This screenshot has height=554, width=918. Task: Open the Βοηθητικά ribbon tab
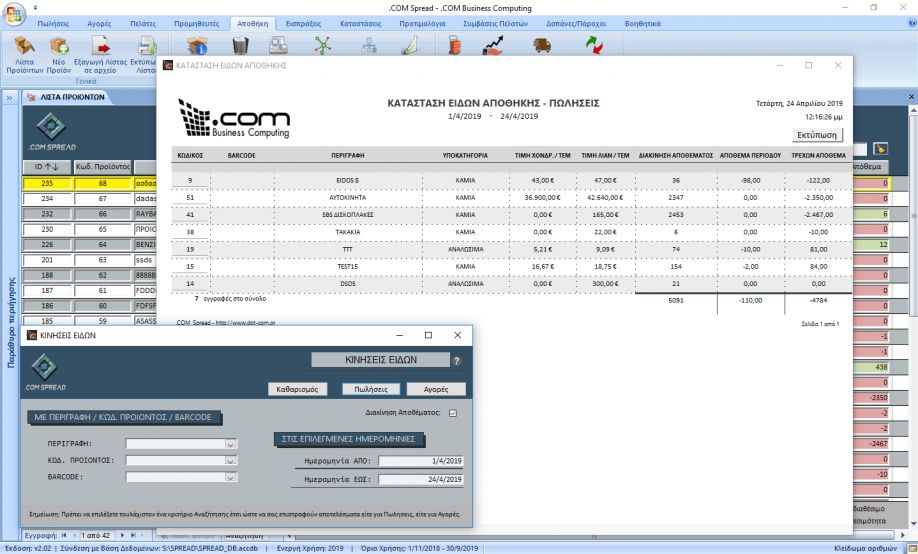tap(642, 24)
